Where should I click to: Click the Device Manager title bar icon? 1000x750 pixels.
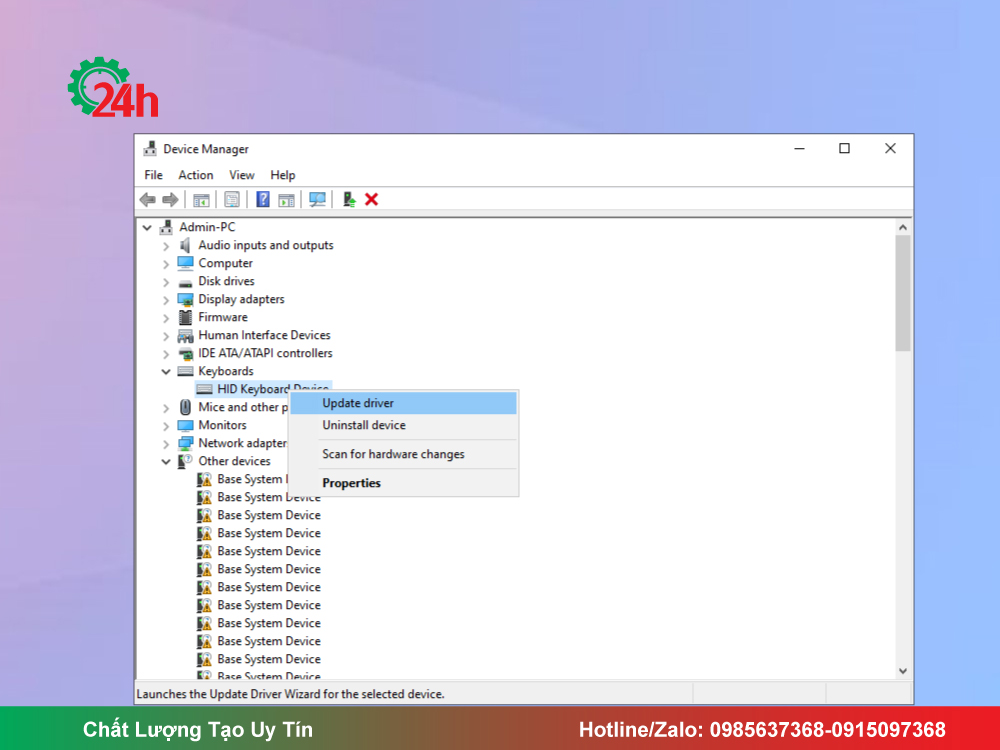click(150, 149)
